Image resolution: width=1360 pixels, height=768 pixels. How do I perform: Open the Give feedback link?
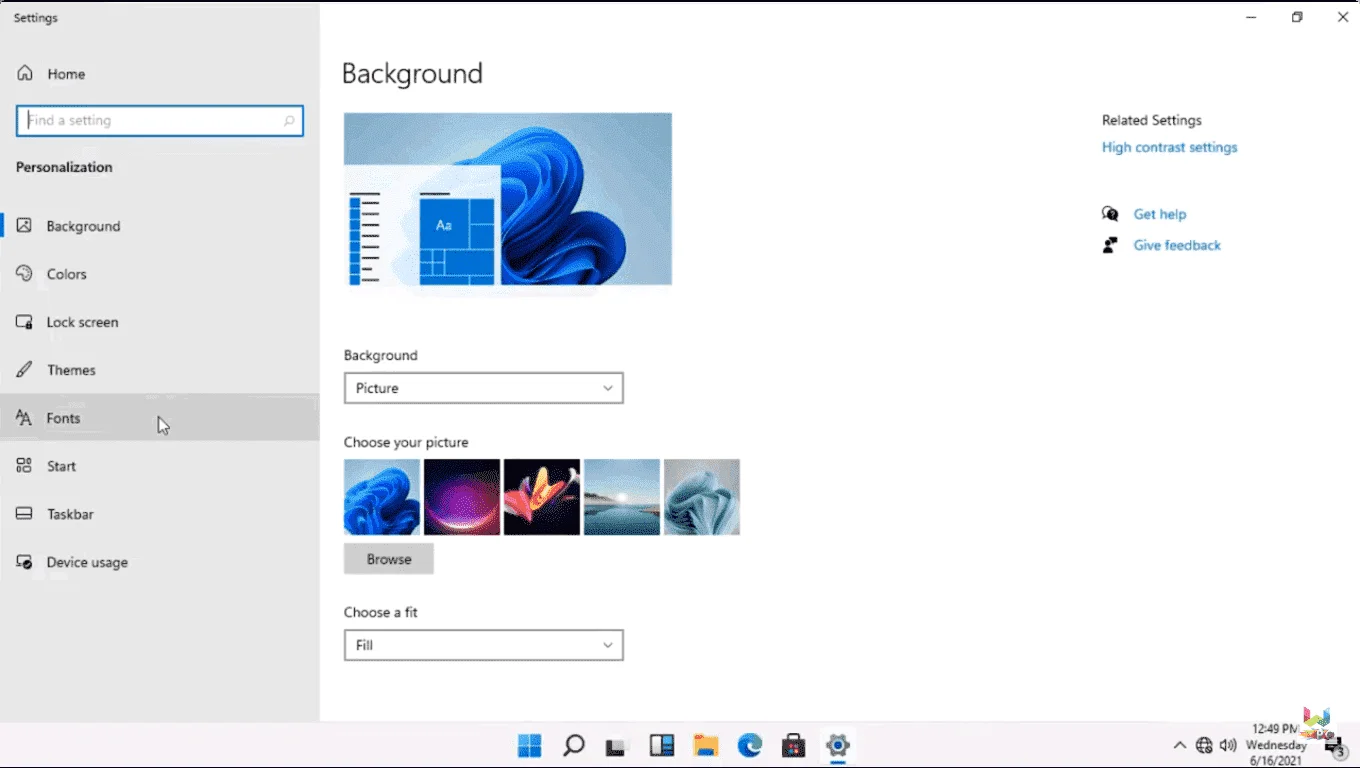point(1177,245)
